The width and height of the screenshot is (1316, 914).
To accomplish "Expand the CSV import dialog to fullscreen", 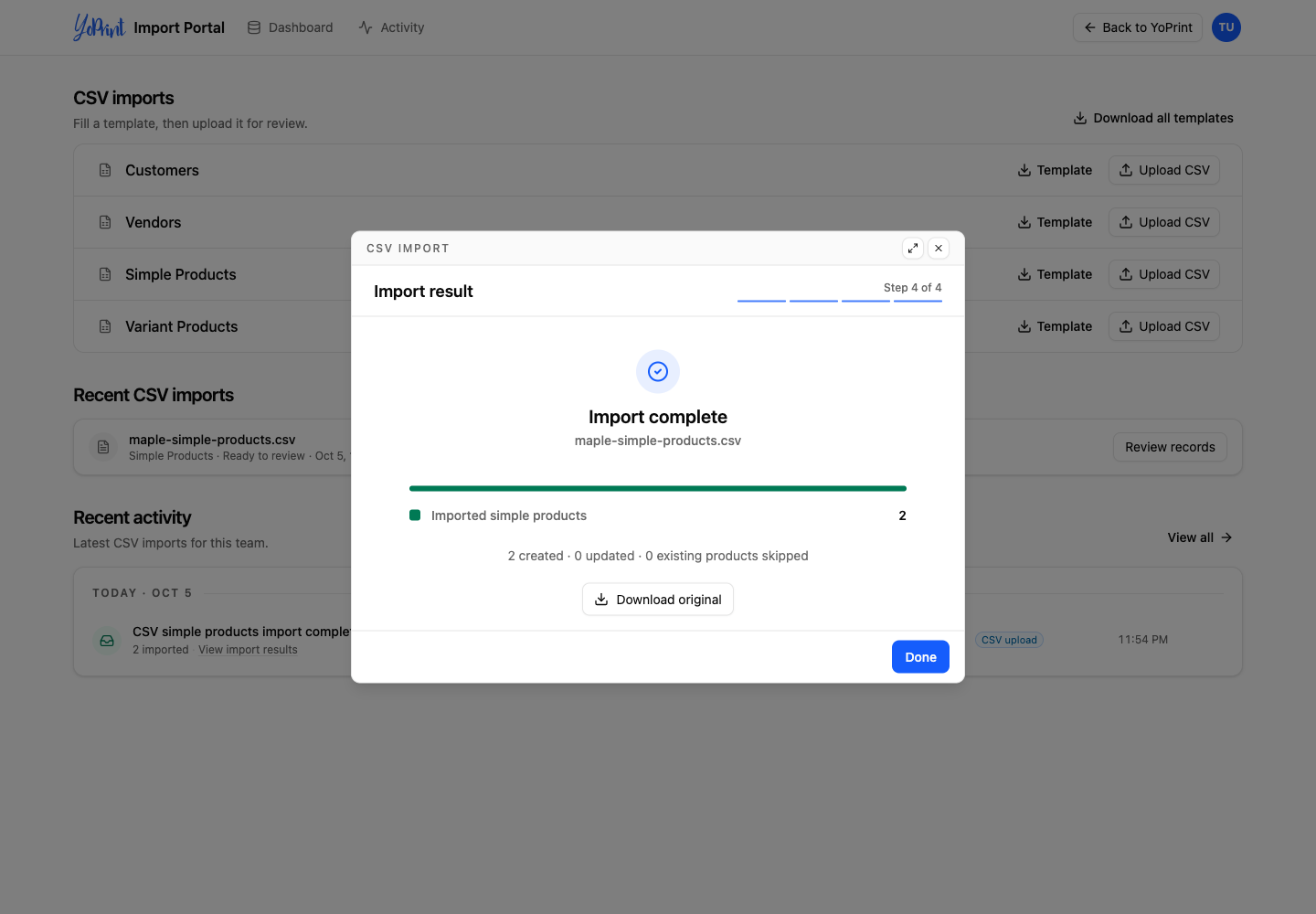I will (x=913, y=249).
